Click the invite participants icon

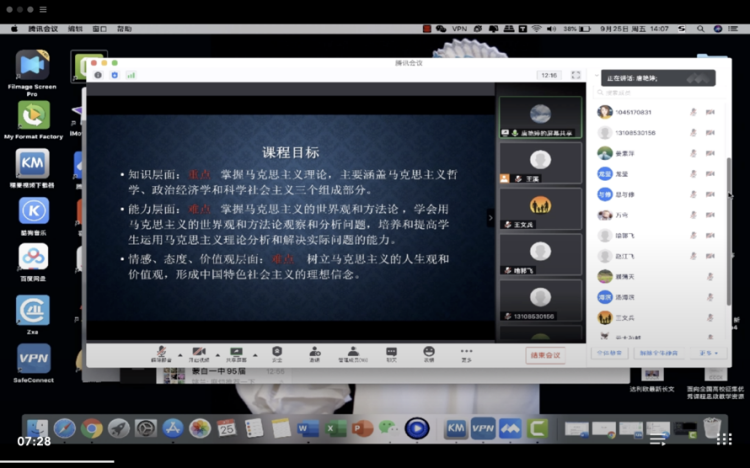pyautogui.click(x=315, y=351)
